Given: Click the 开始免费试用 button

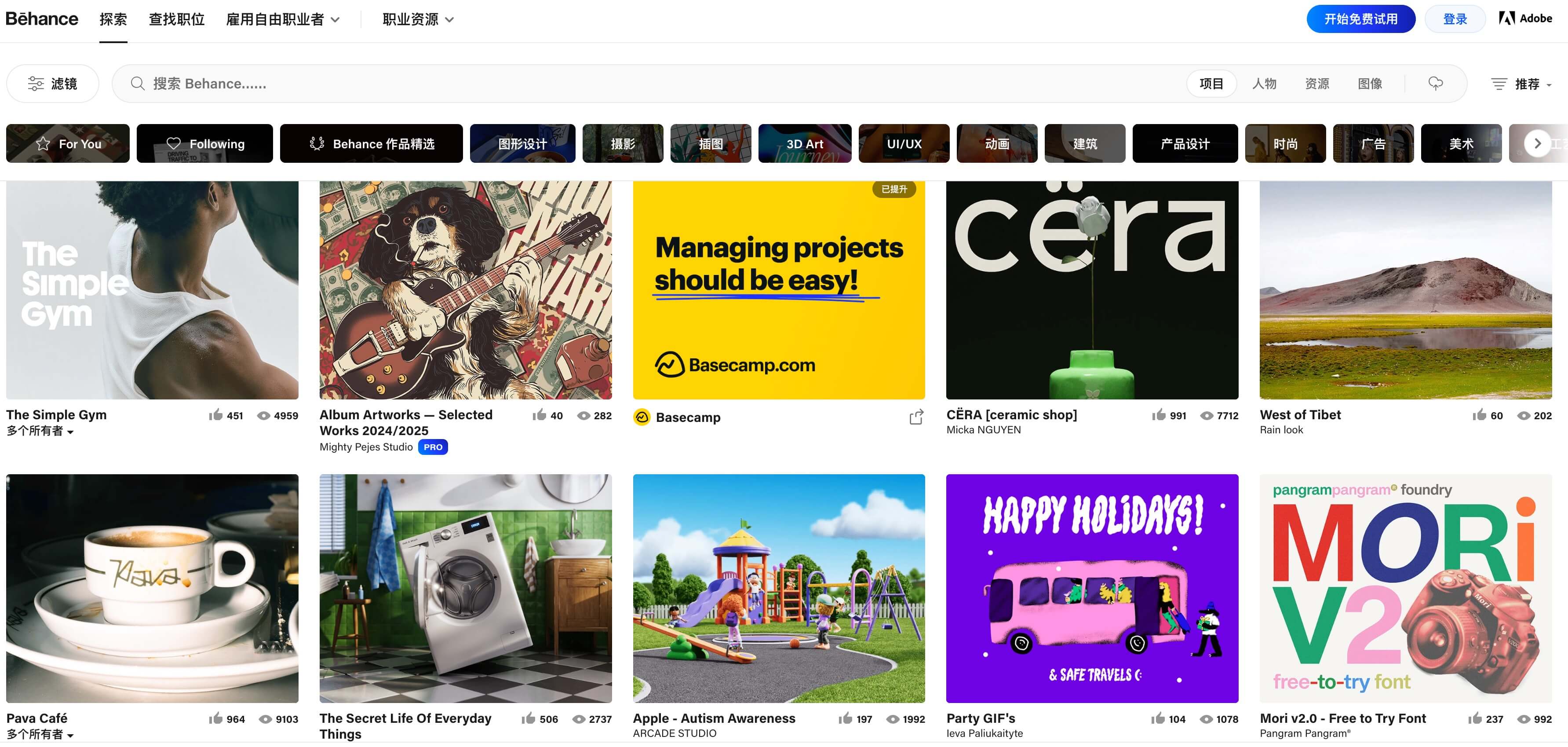Looking at the screenshot, I should pyautogui.click(x=1360, y=19).
